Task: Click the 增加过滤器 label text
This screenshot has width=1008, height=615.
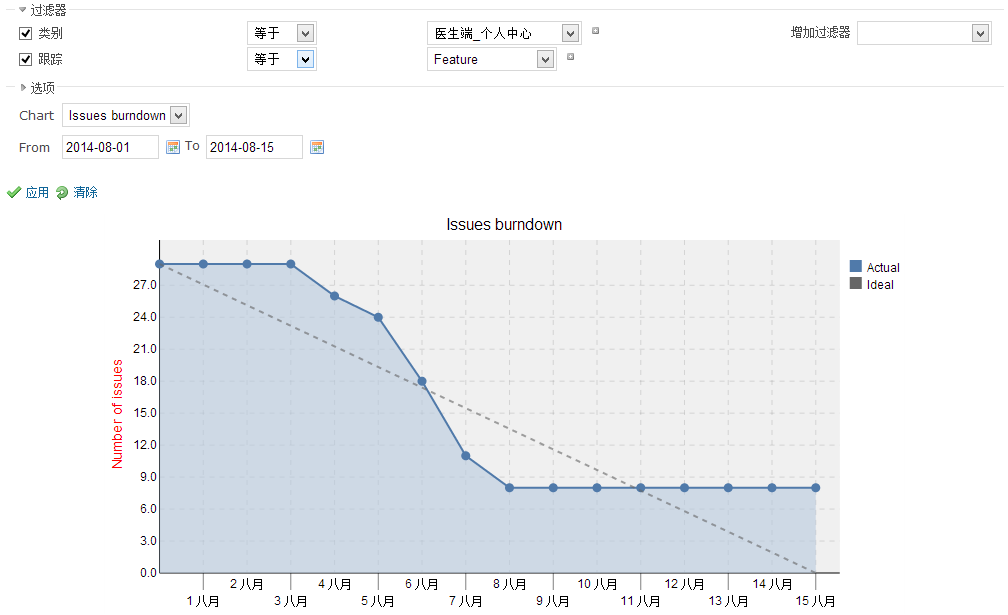Action: pyautogui.click(x=820, y=33)
